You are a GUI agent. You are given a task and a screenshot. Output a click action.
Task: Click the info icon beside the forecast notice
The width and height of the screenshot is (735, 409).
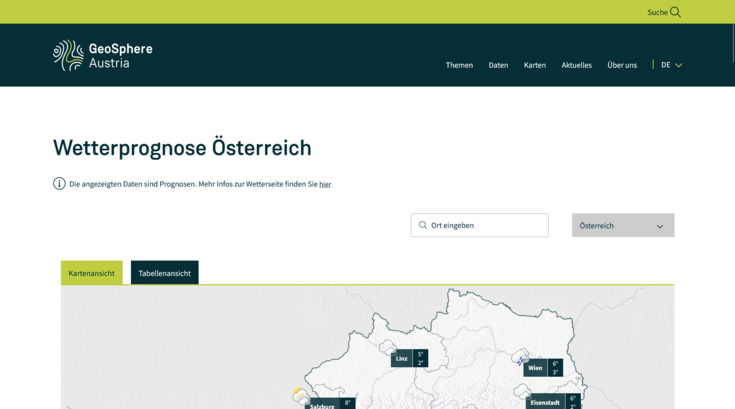coord(59,184)
